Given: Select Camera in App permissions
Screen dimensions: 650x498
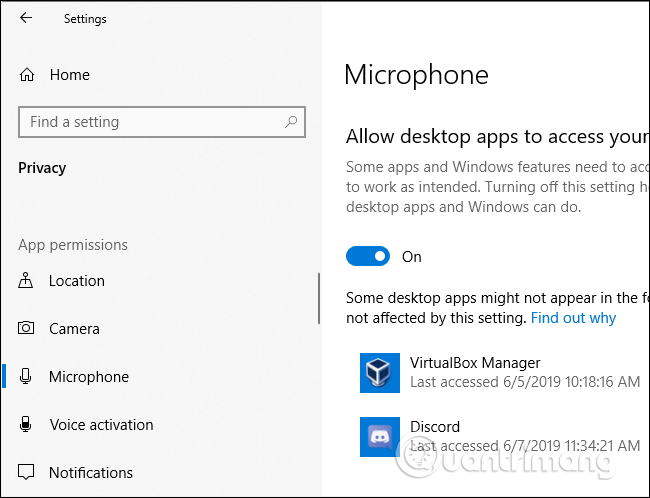Looking at the screenshot, I should [74, 329].
